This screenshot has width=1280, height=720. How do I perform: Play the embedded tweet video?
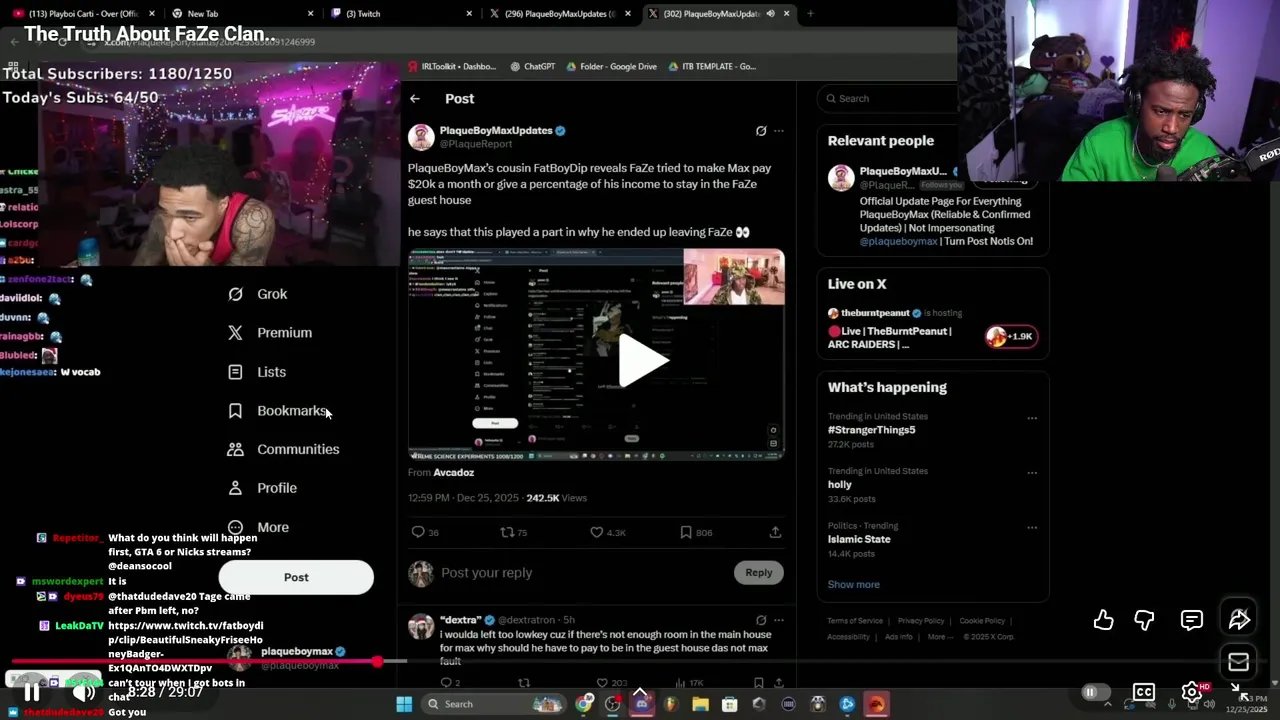click(x=641, y=360)
